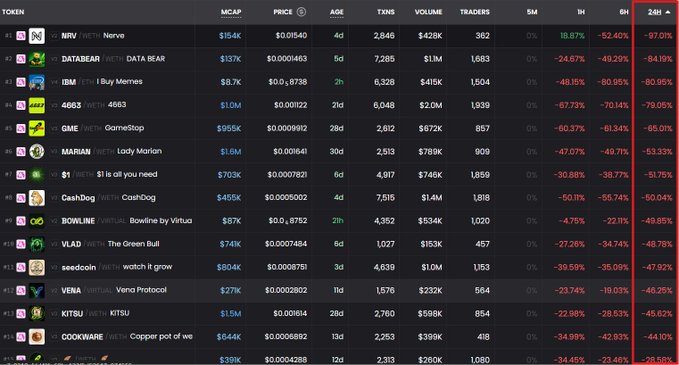
Task: Click the pink chain badge on GME row
Action: tap(21, 129)
